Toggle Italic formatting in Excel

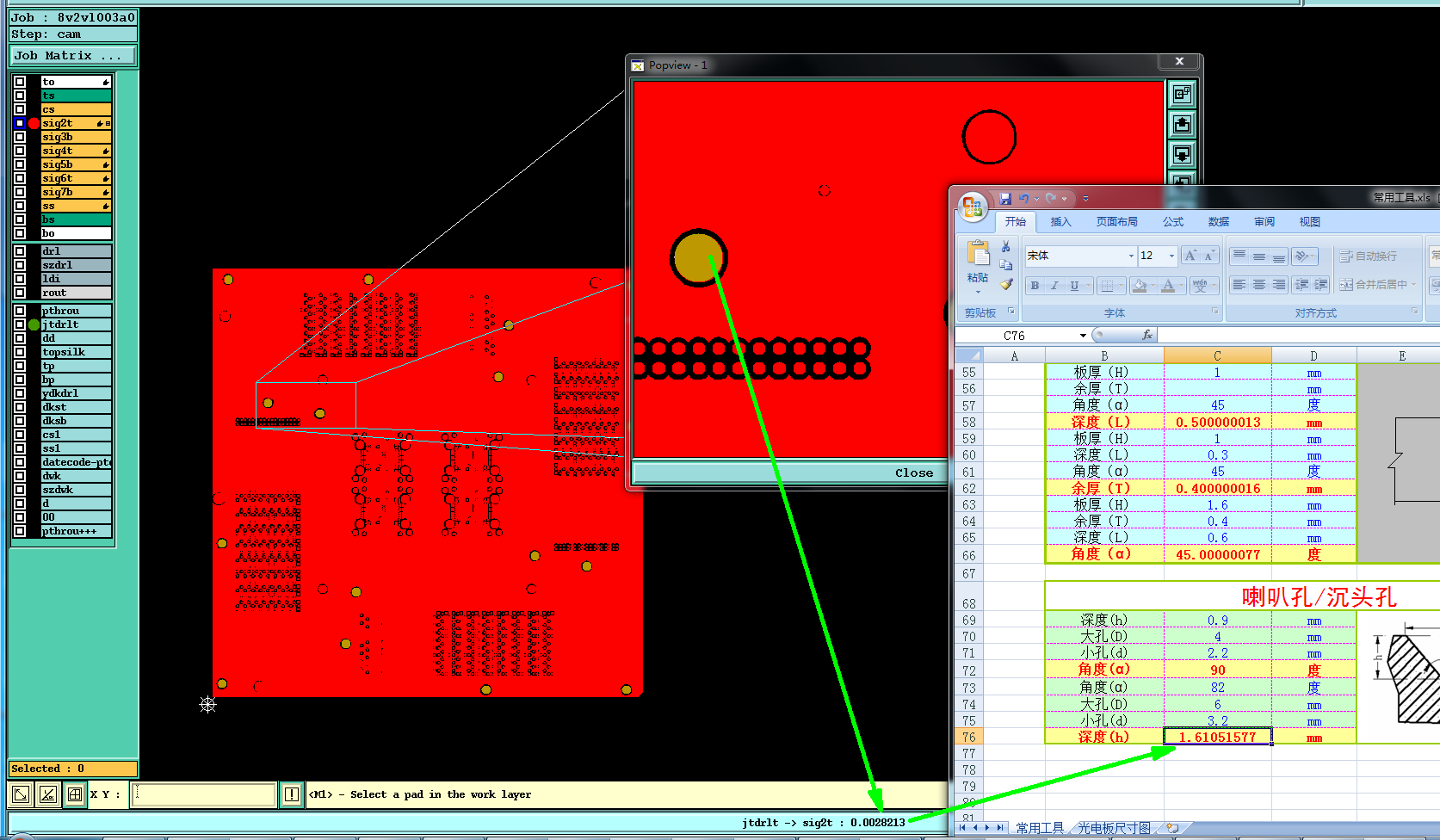[x=1054, y=286]
